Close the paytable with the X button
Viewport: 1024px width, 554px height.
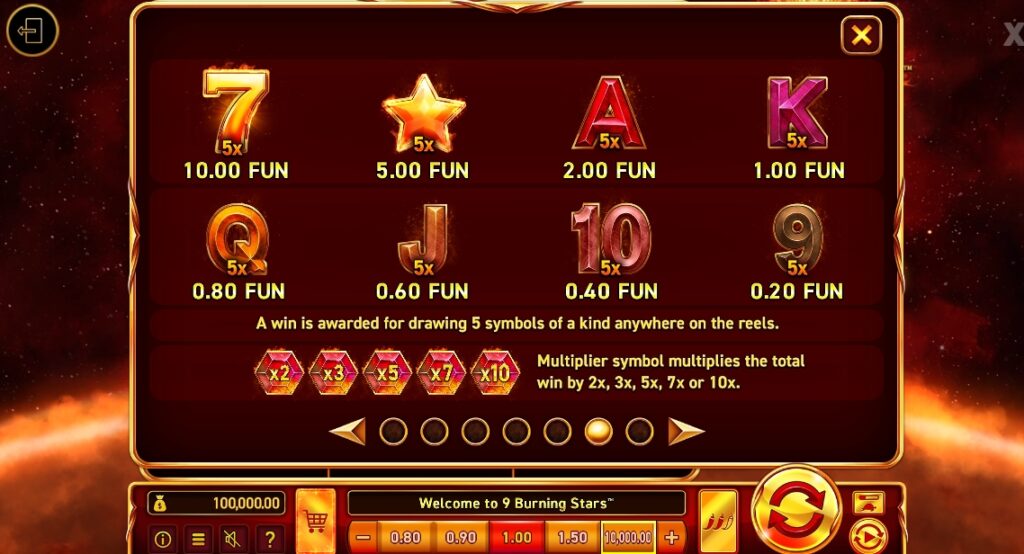point(861,35)
